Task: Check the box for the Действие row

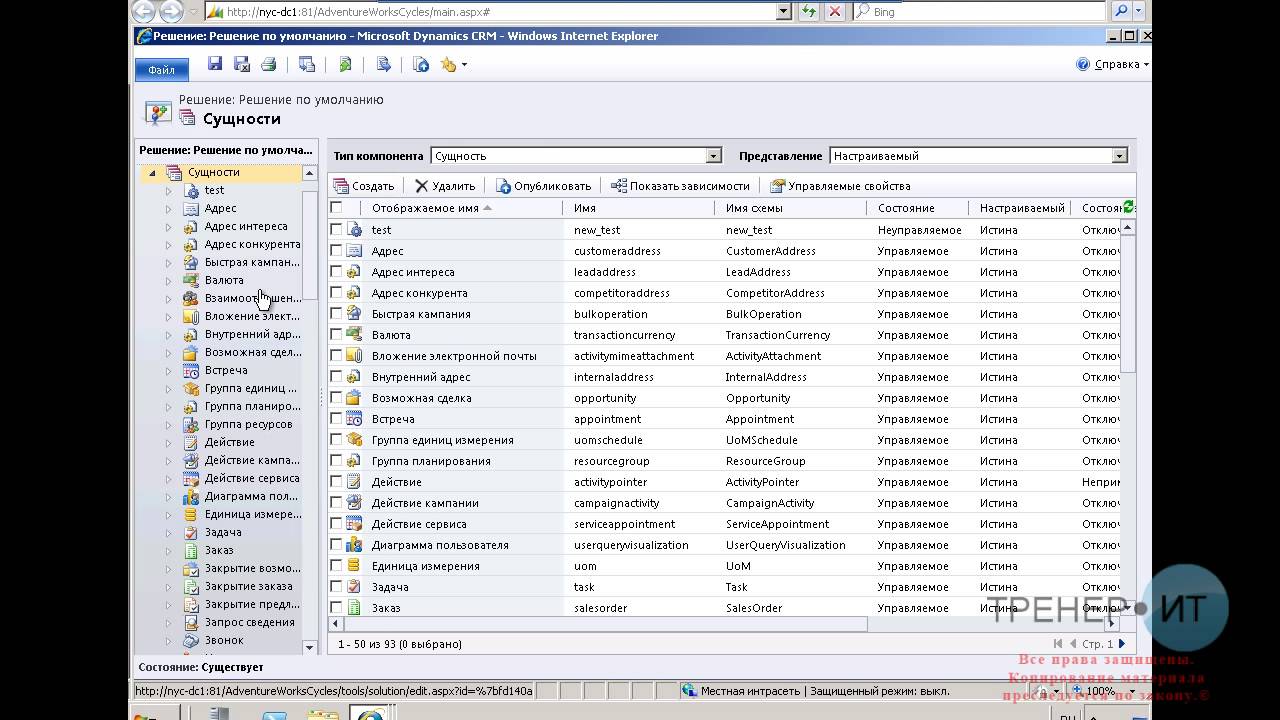Action: pos(336,481)
